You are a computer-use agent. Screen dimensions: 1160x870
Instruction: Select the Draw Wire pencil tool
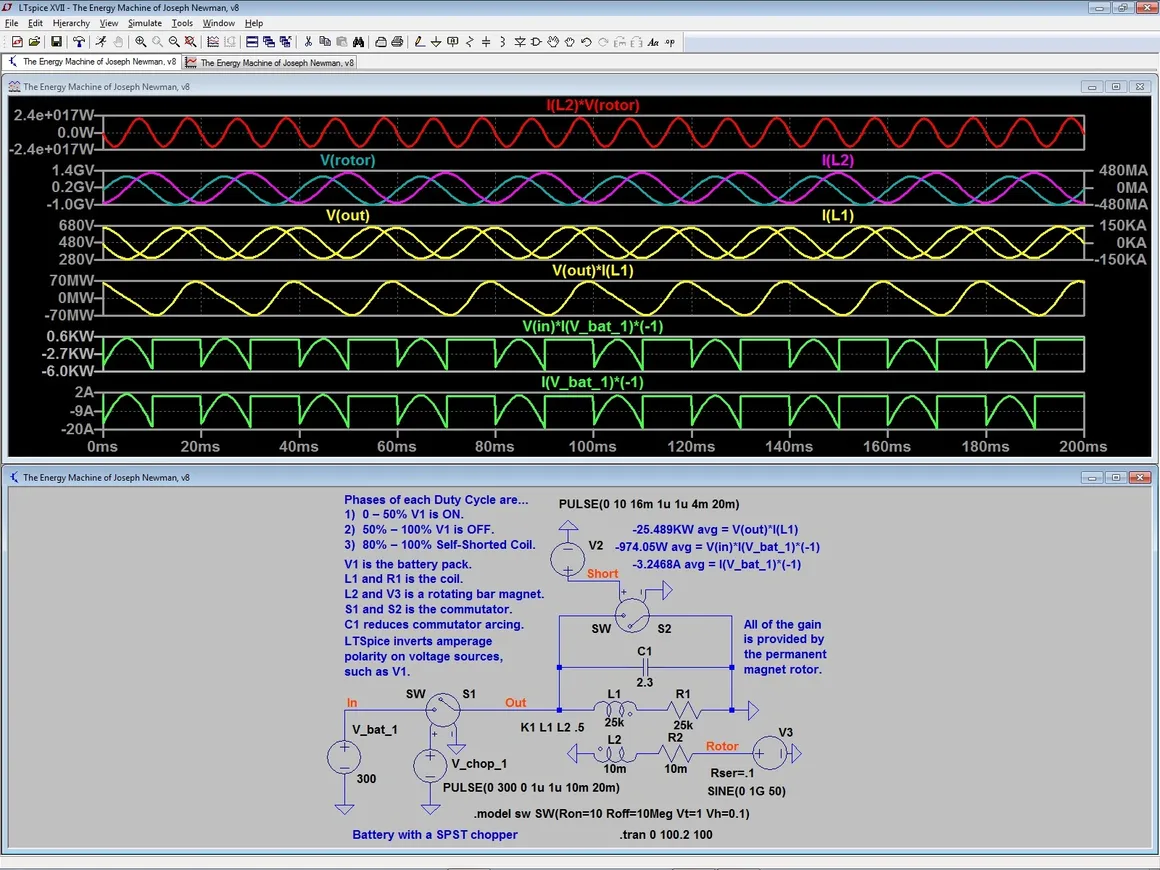[x=419, y=42]
